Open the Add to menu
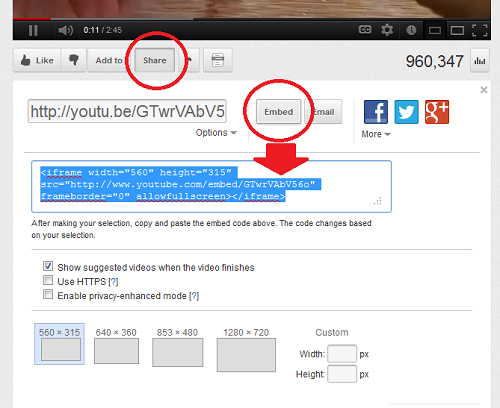Viewport: 500px width, 408px height. pyautogui.click(x=109, y=60)
